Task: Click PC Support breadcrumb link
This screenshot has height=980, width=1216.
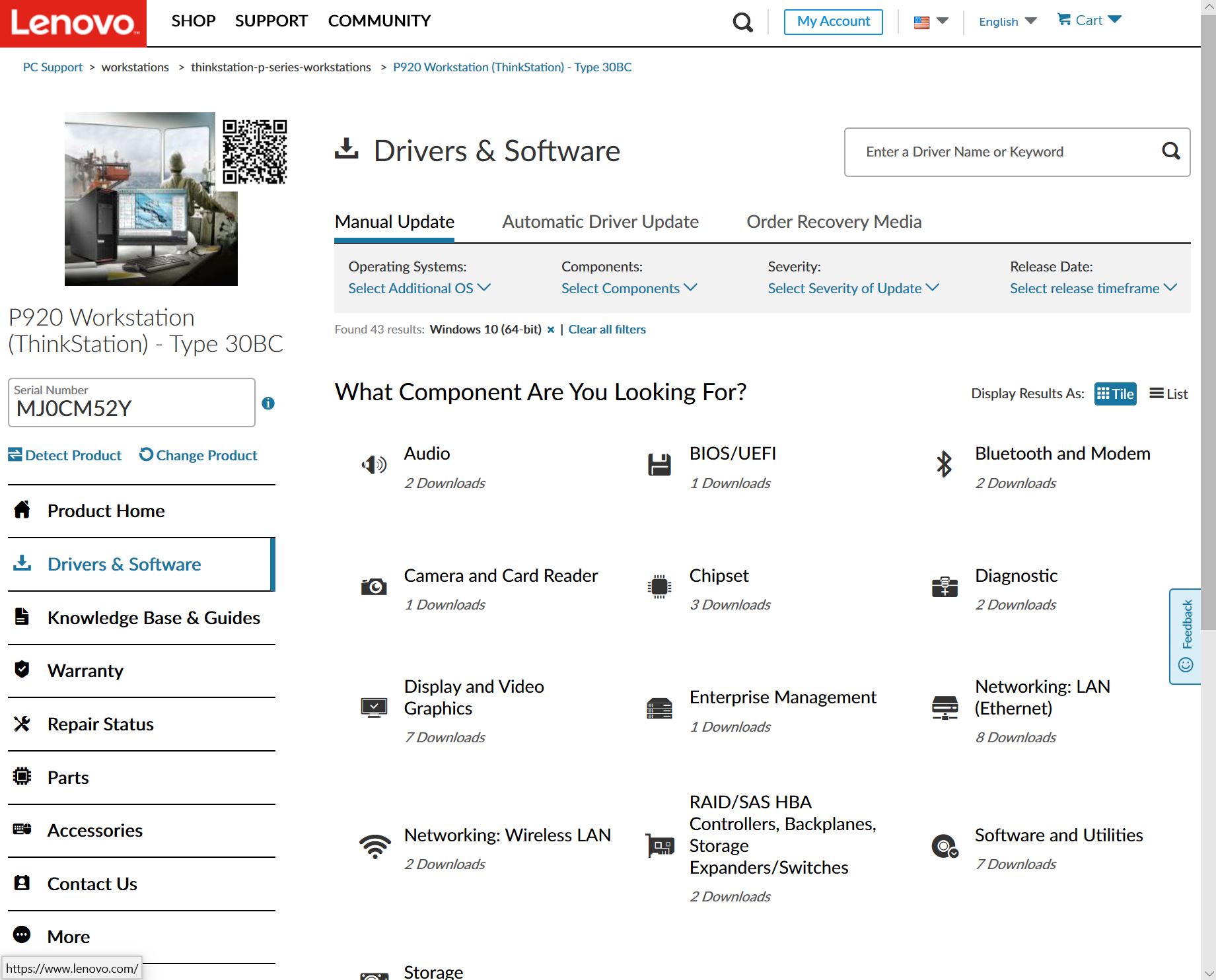Action: click(53, 67)
